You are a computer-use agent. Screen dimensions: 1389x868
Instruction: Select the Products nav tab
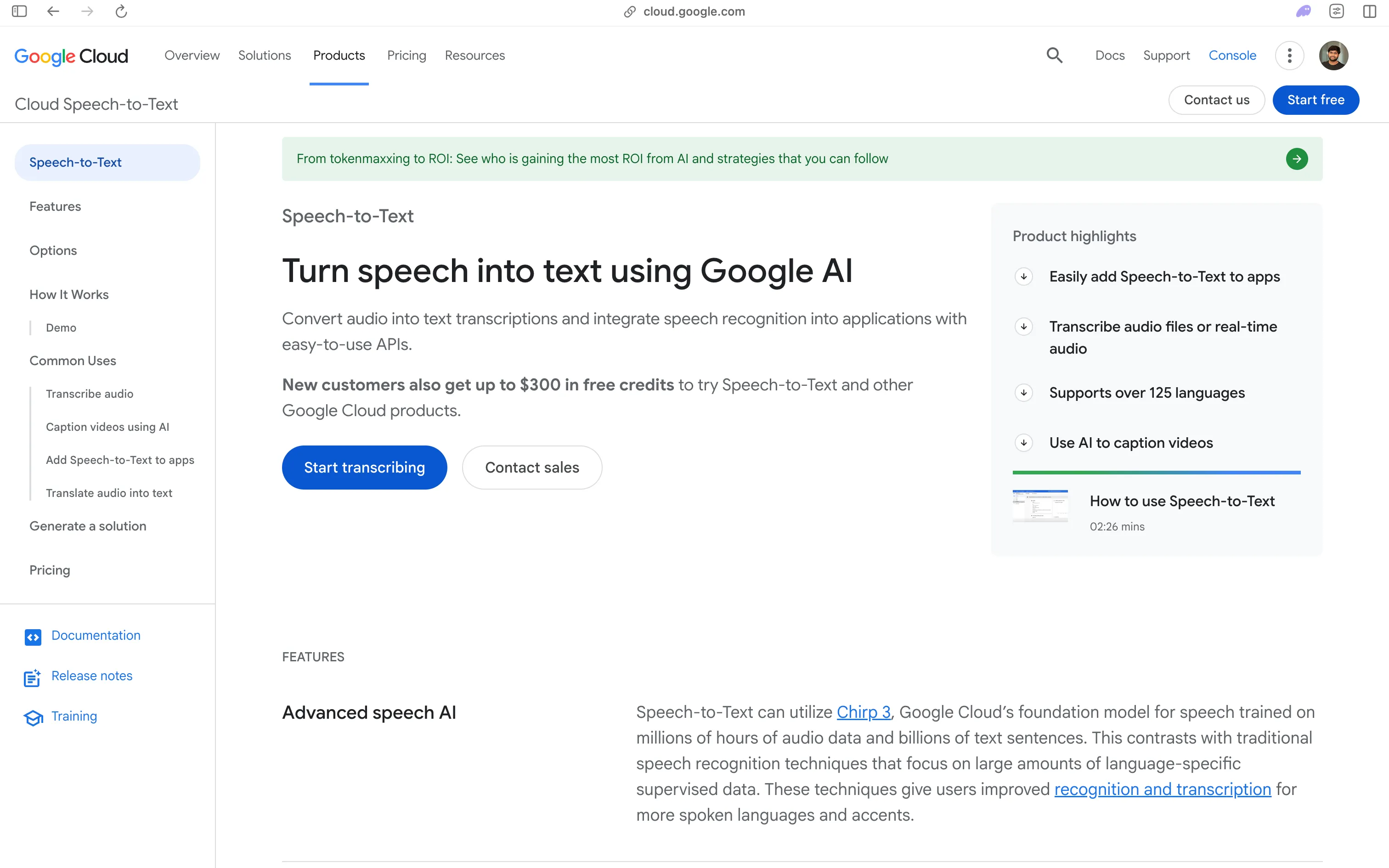[x=339, y=56]
